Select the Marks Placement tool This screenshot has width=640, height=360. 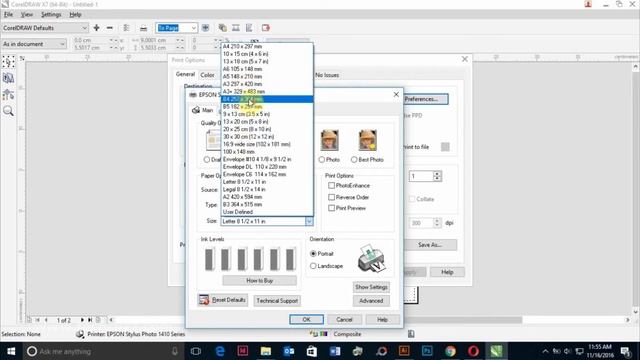tap(8, 95)
